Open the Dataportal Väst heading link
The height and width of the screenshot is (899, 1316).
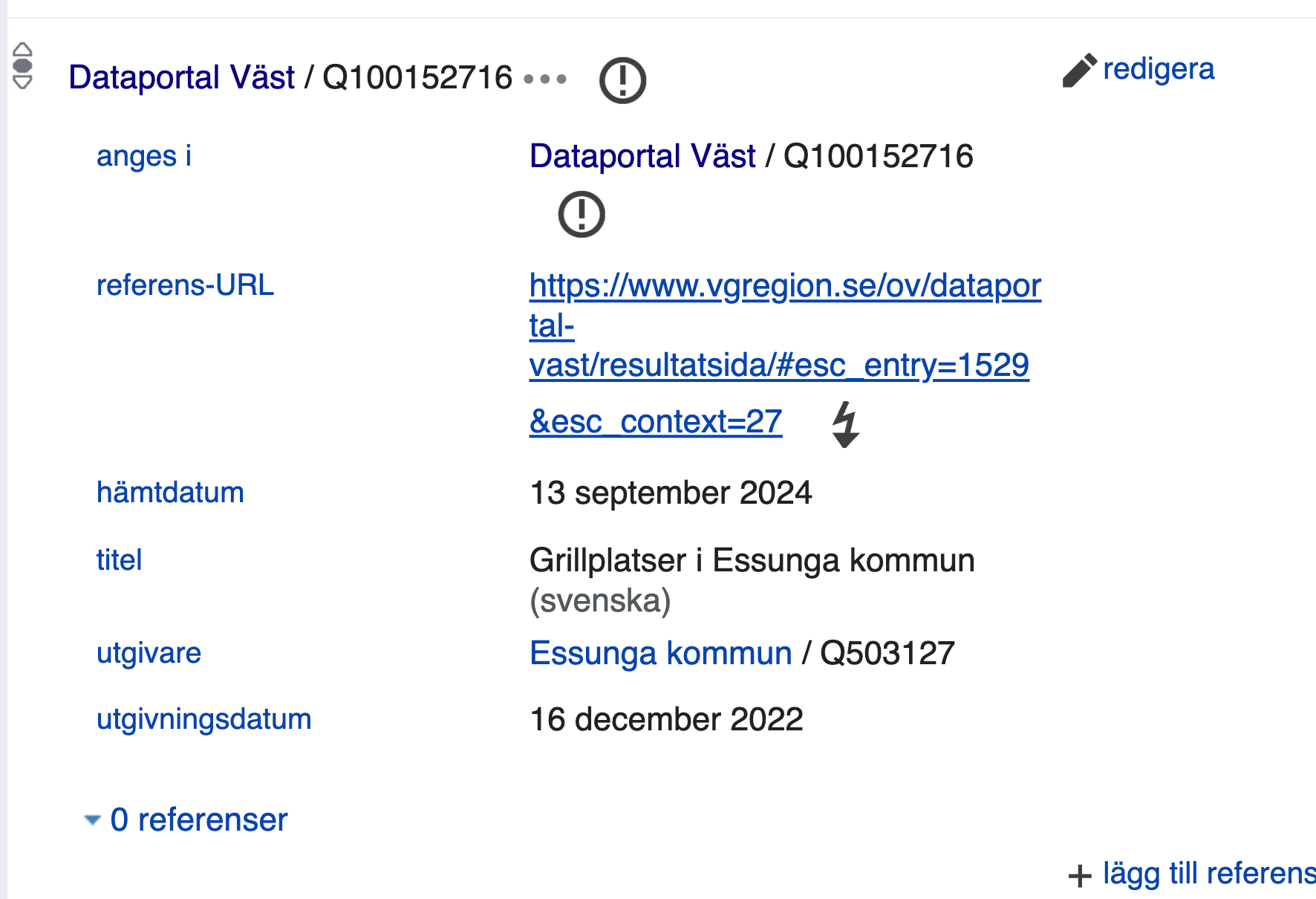(x=181, y=77)
